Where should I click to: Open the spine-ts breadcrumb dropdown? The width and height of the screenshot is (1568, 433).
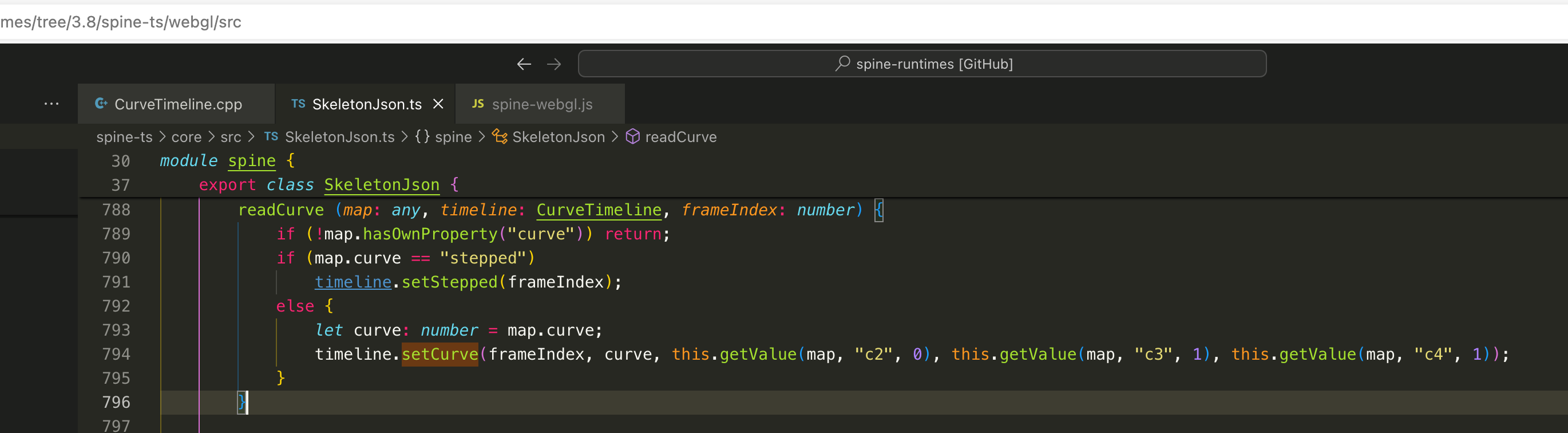click(x=124, y=137)
